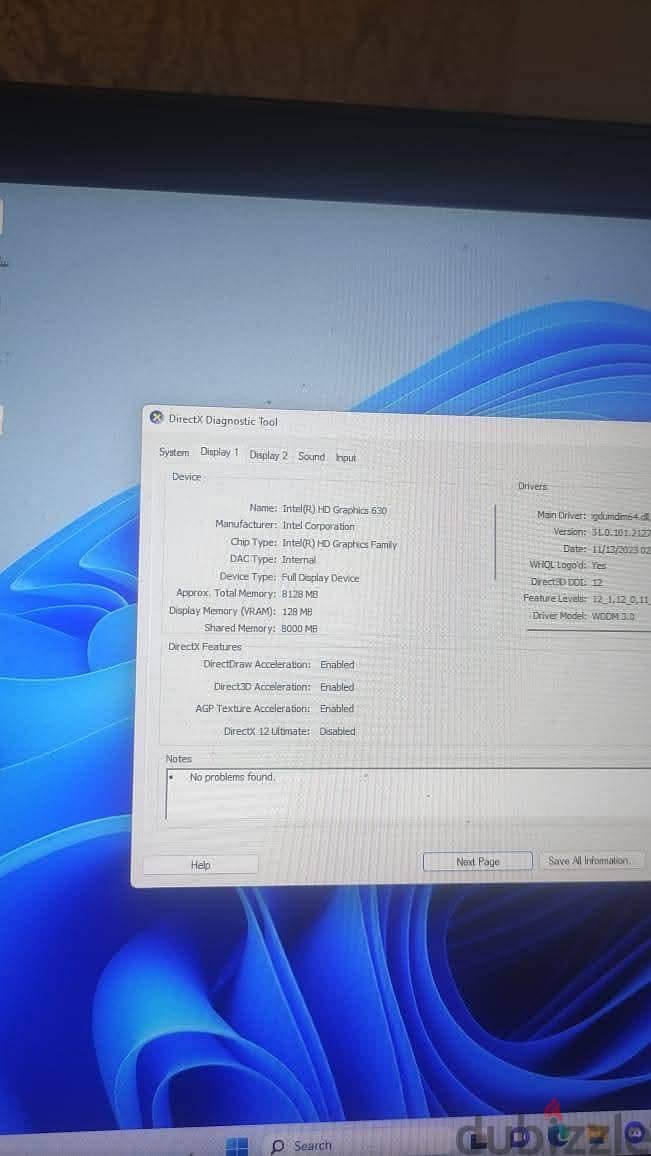Click the DAC Type 'Internal' value

click(x=299, y=560)
